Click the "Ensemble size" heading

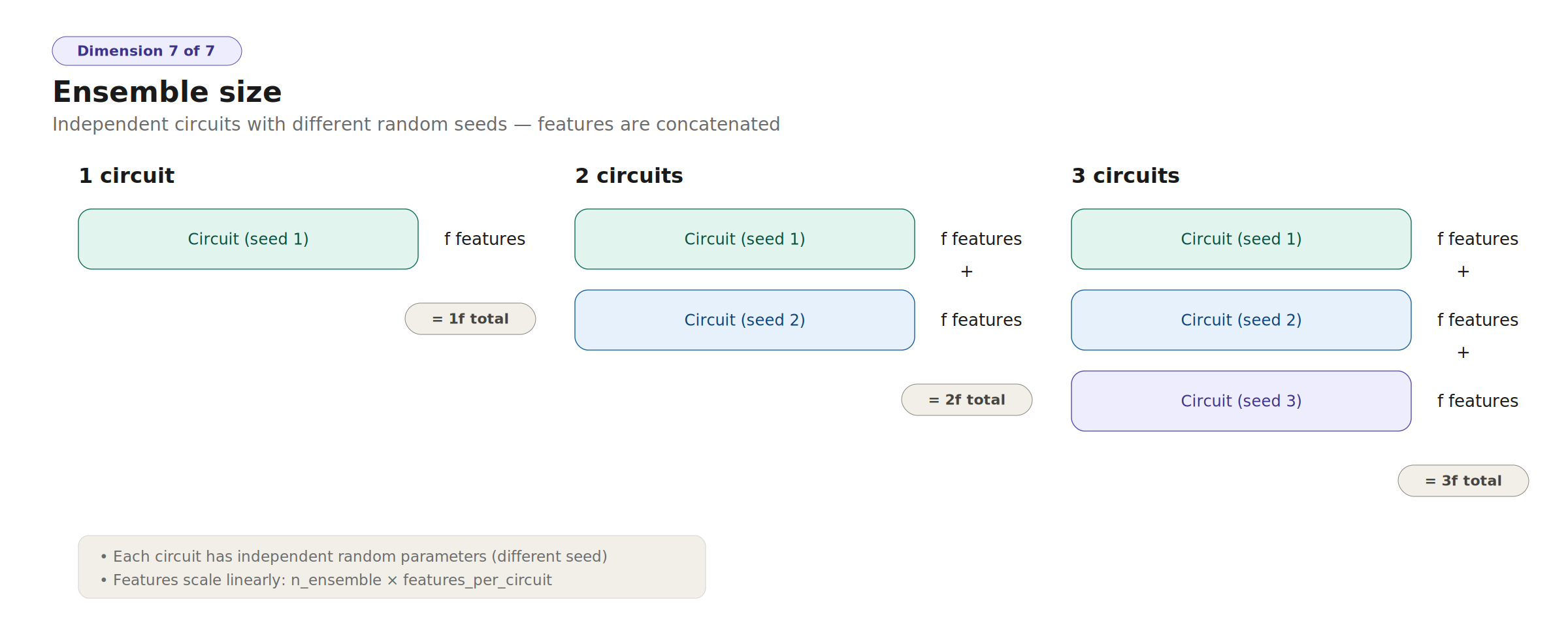click(x=167, y=92)
